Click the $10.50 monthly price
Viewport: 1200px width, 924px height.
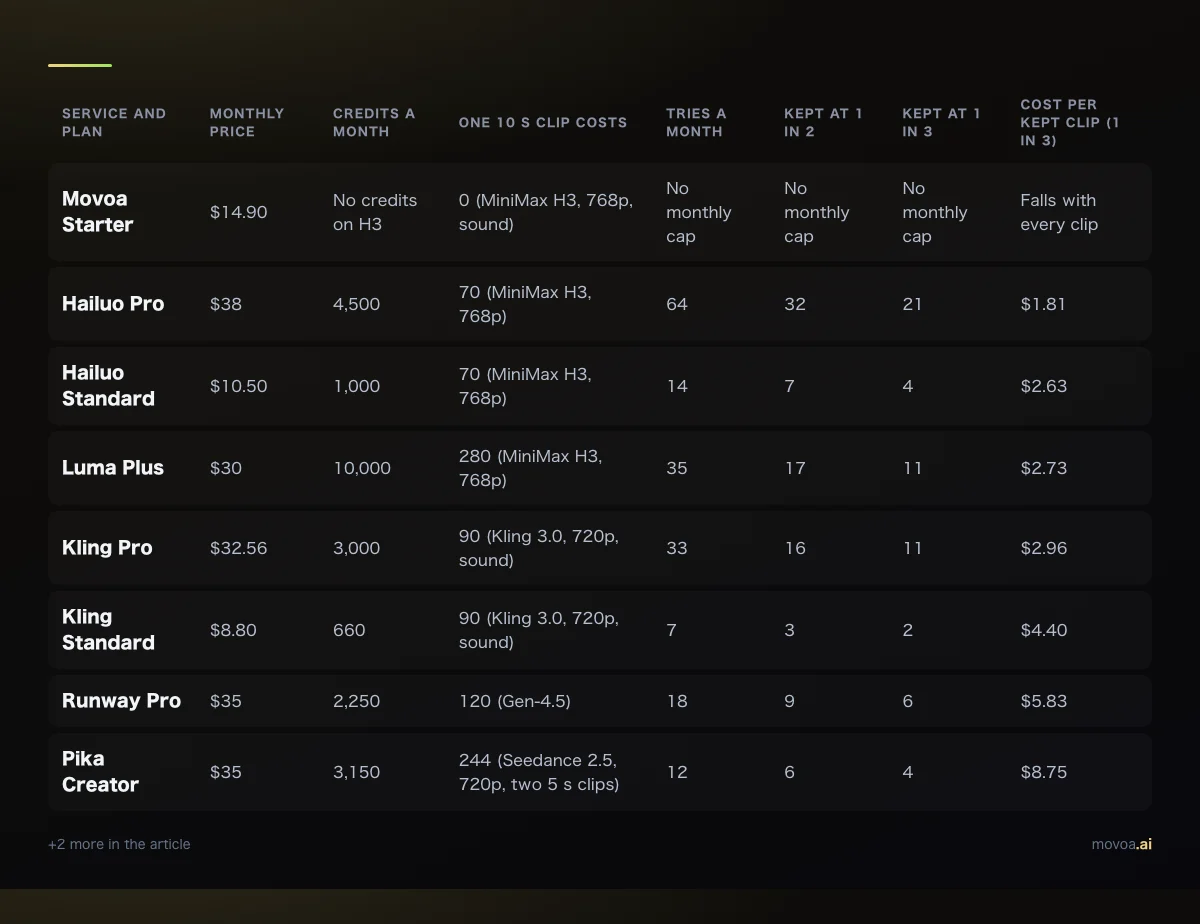point(238,386)
